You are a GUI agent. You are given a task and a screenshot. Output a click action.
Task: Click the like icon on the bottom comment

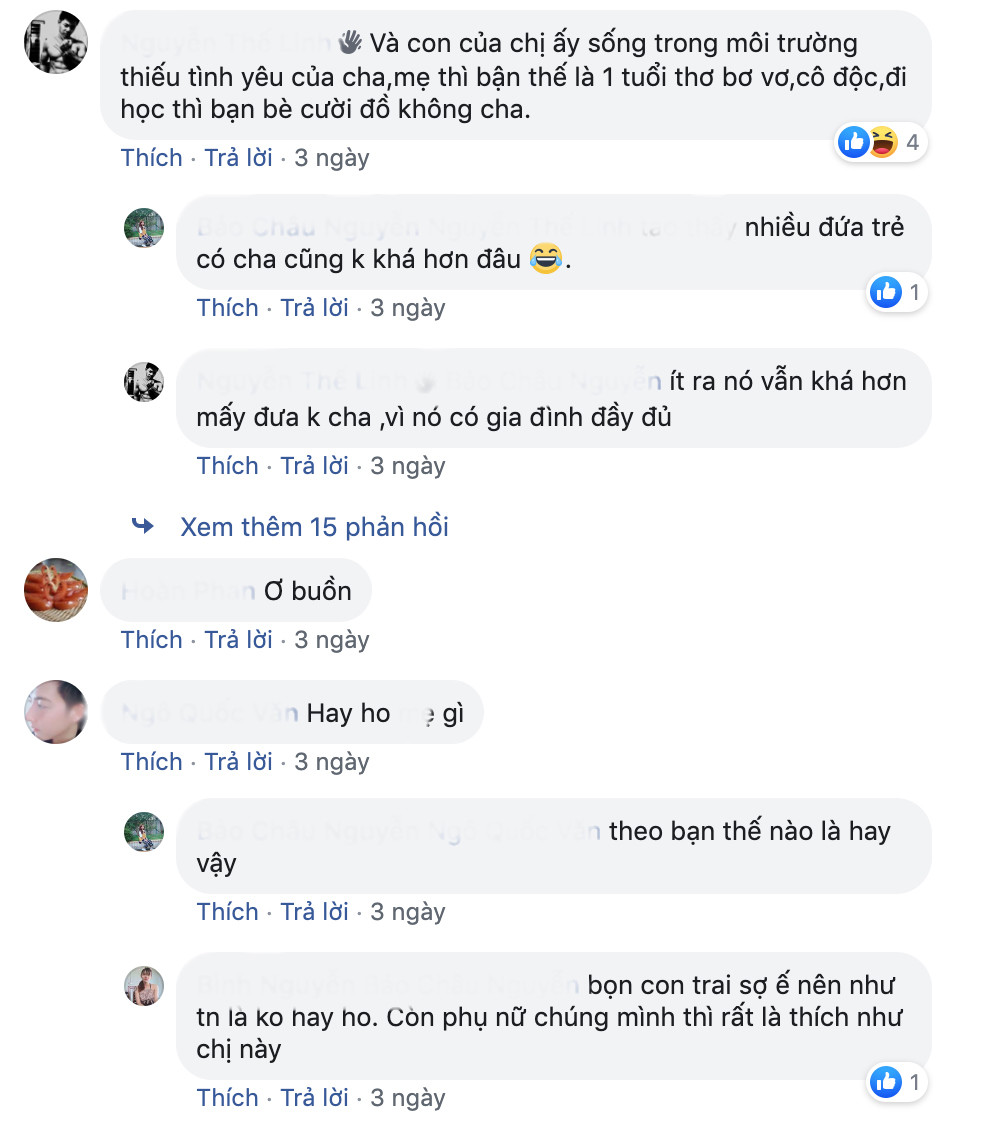[x=886, y=1082]
